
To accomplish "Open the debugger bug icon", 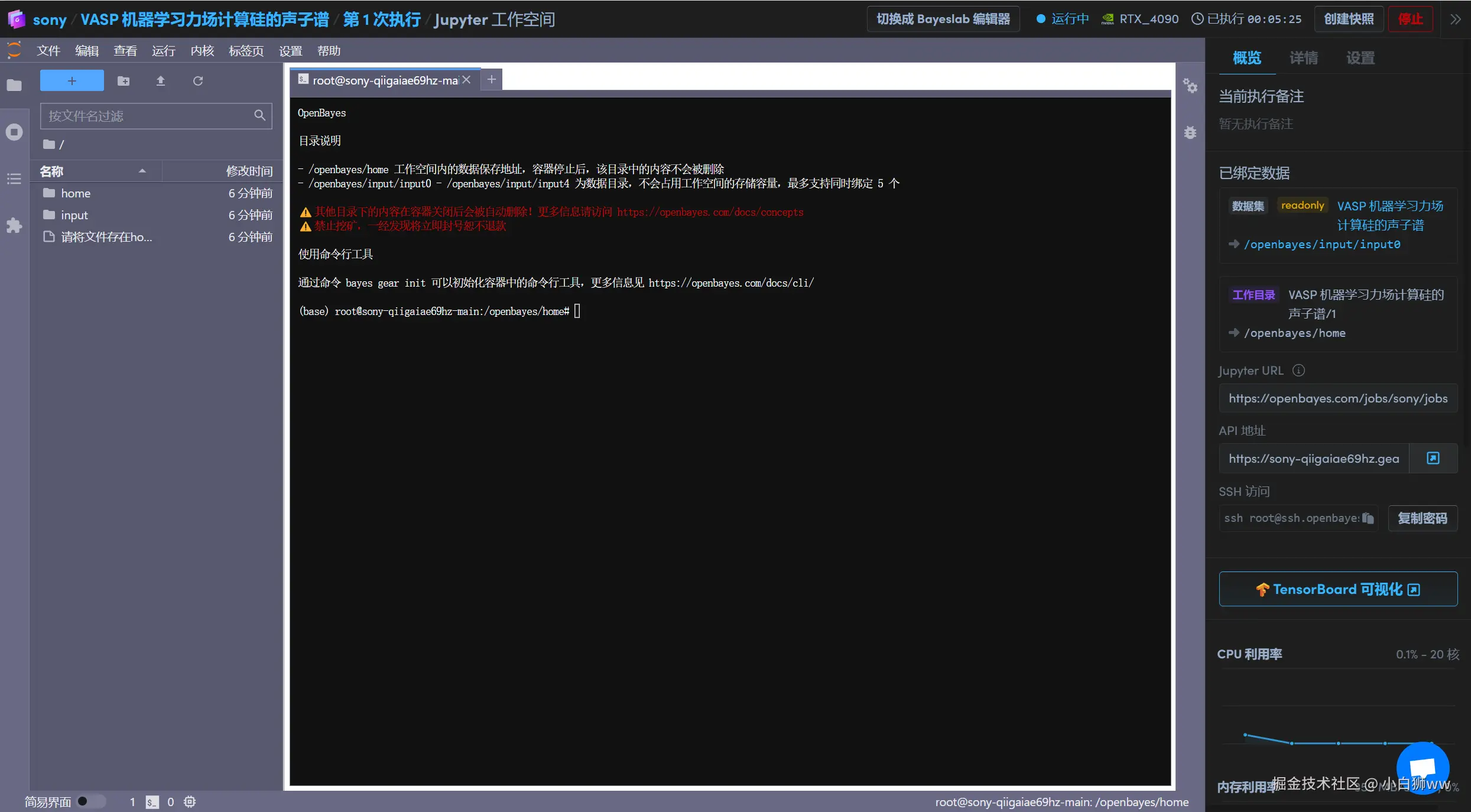I will click(1190, 132).
